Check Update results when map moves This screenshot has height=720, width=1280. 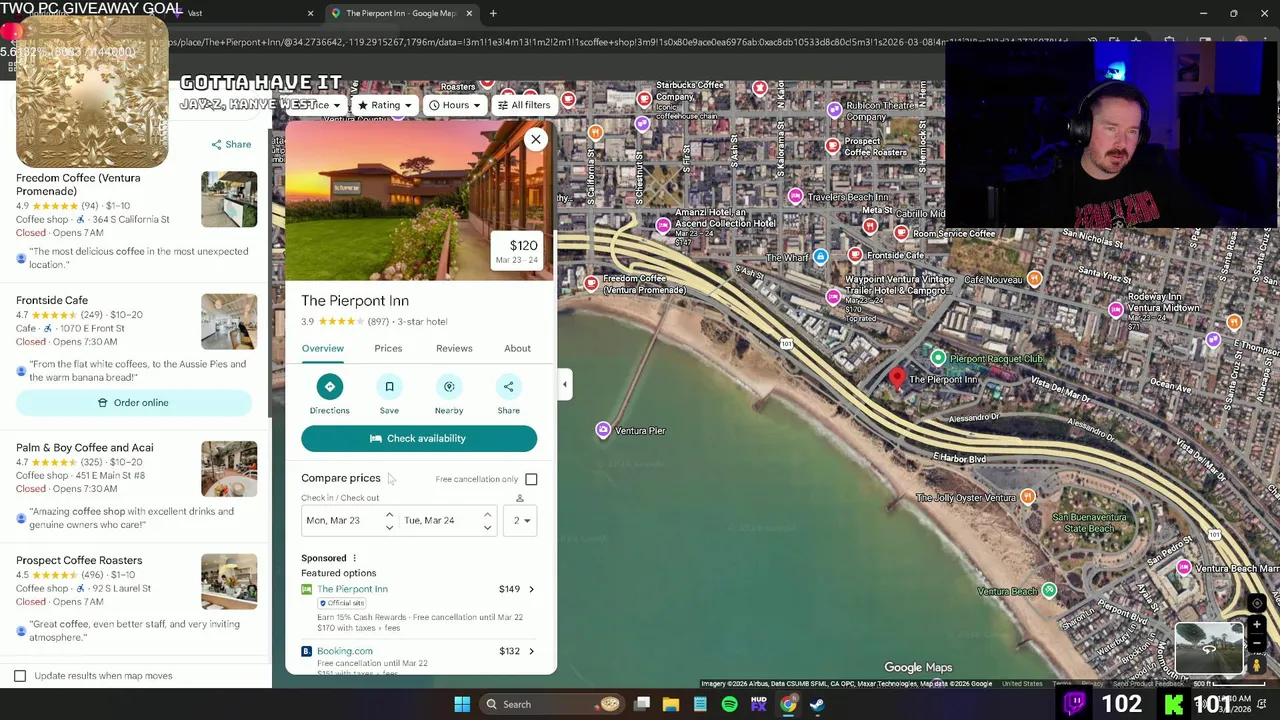(x=20, y=676)
